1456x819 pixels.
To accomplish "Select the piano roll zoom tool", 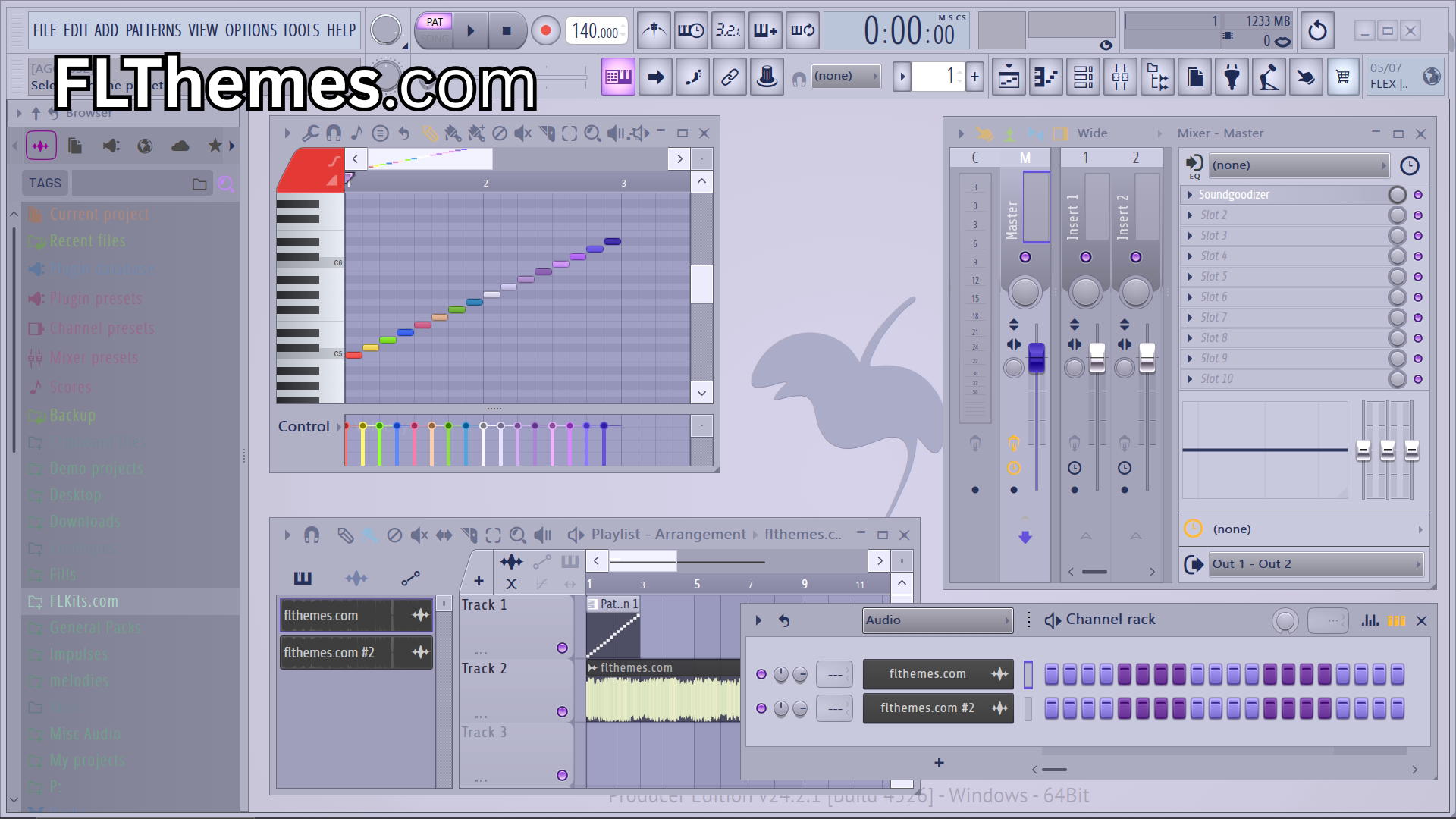I will coord(593,133).
